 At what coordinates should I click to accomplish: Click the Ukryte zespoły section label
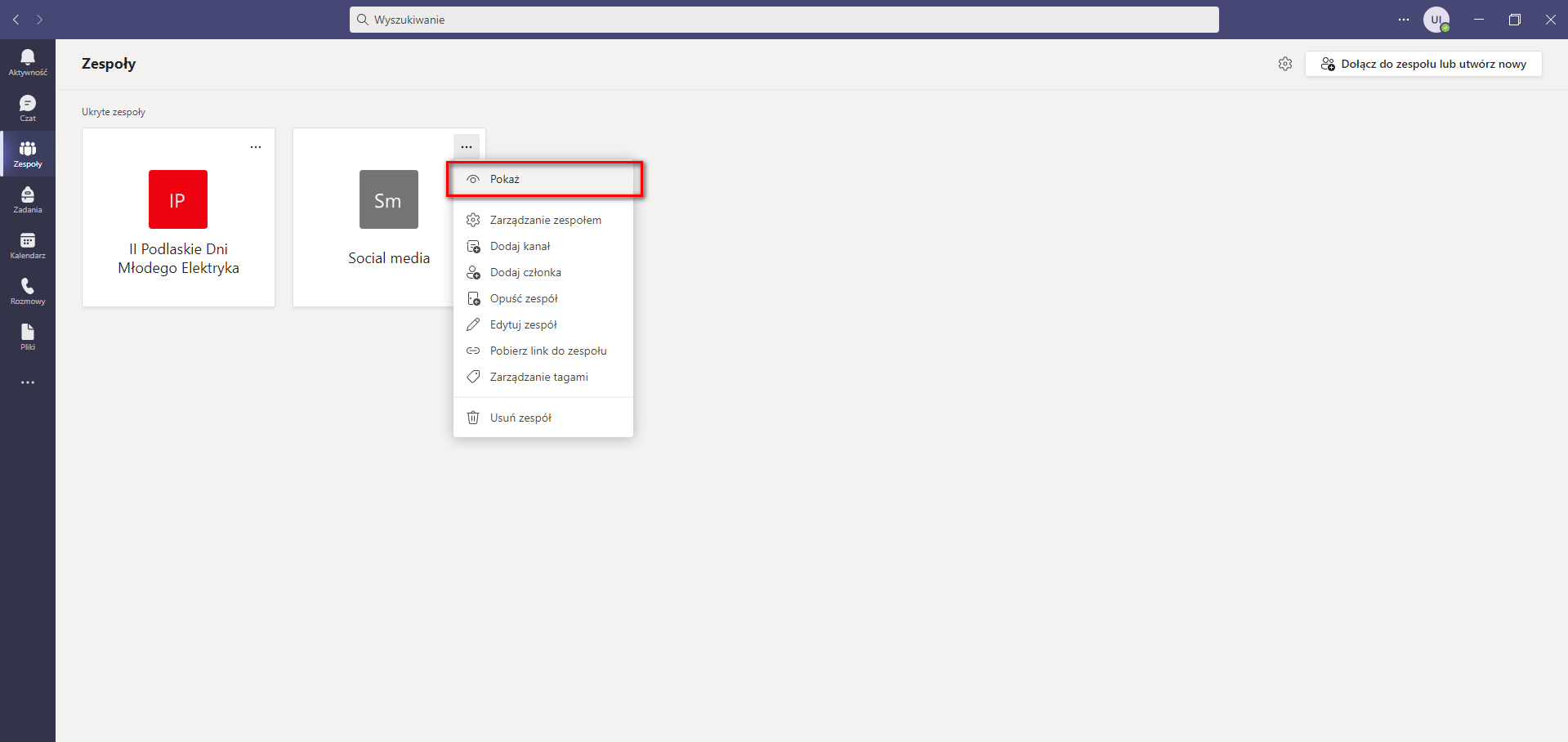(114, 112)
